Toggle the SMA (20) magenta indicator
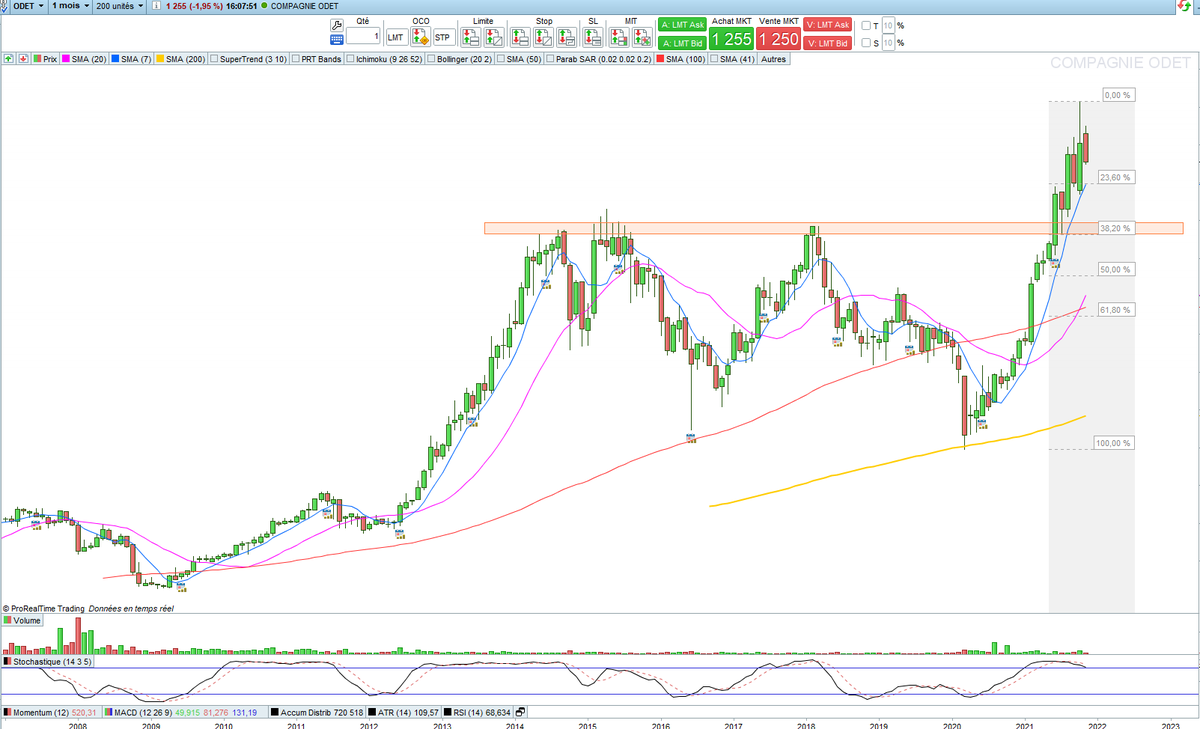This screenshot has height=729, width=1200. click(x=86, y=59)
